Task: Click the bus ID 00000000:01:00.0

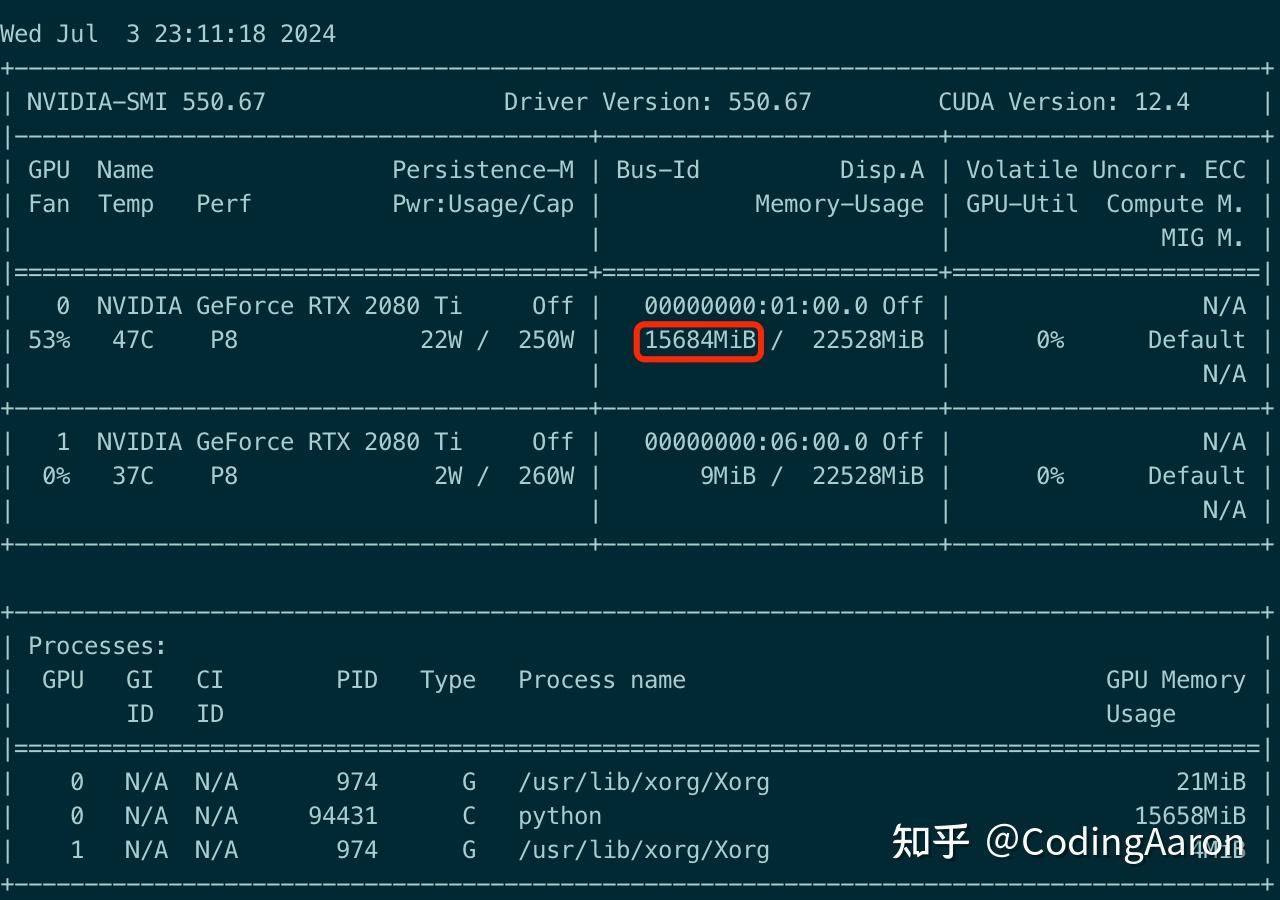Action: click(755, 306)
